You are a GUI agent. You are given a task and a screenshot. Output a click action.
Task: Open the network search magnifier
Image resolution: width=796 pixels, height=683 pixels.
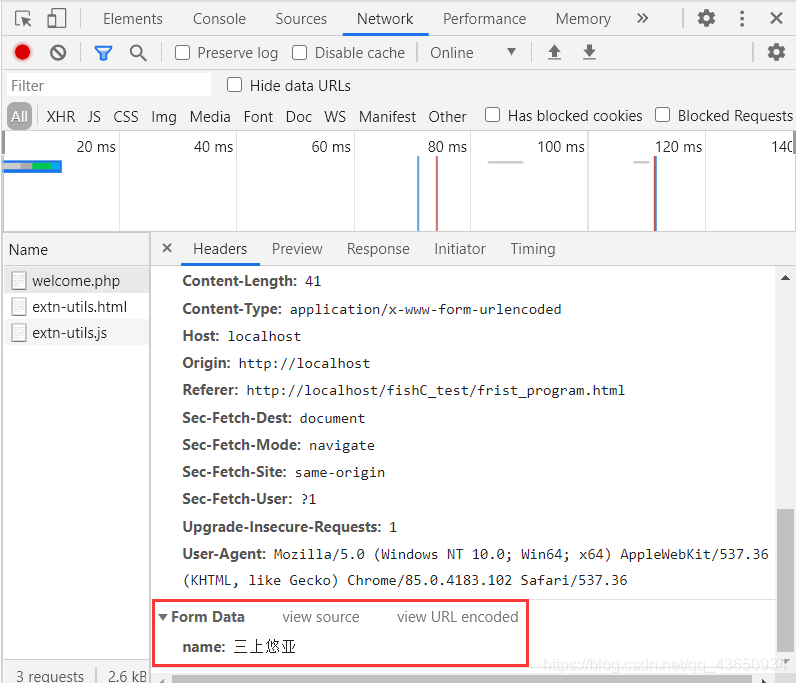pos(138,52)
